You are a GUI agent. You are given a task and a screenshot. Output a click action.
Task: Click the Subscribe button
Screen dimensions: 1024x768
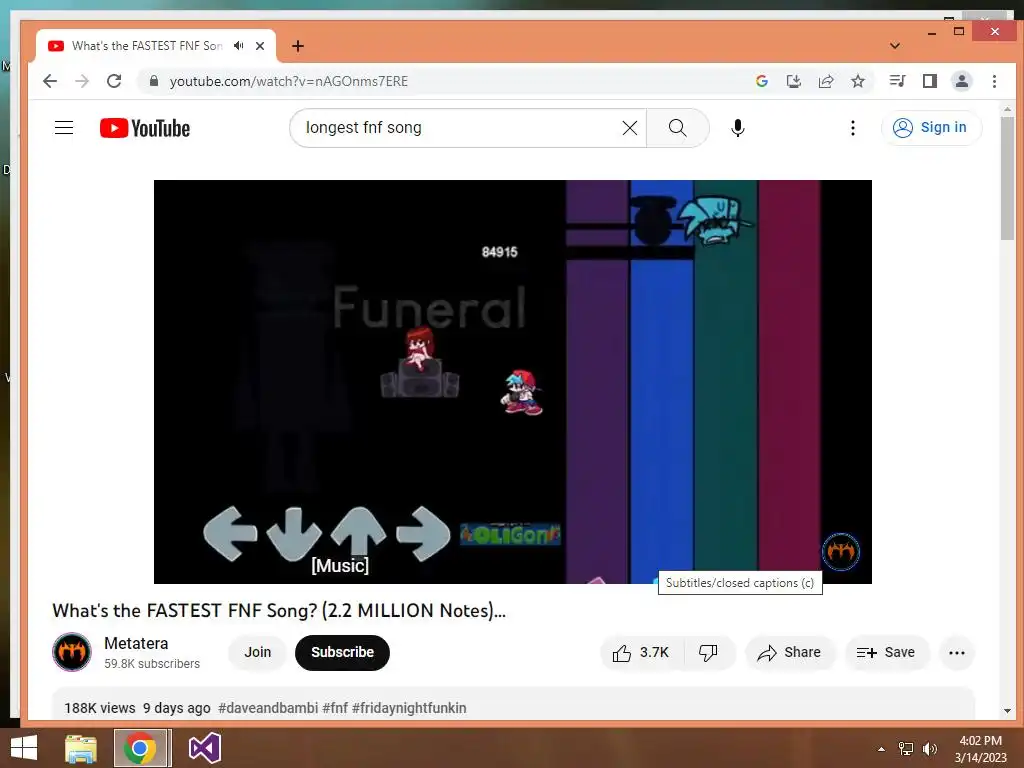(342, 652)
